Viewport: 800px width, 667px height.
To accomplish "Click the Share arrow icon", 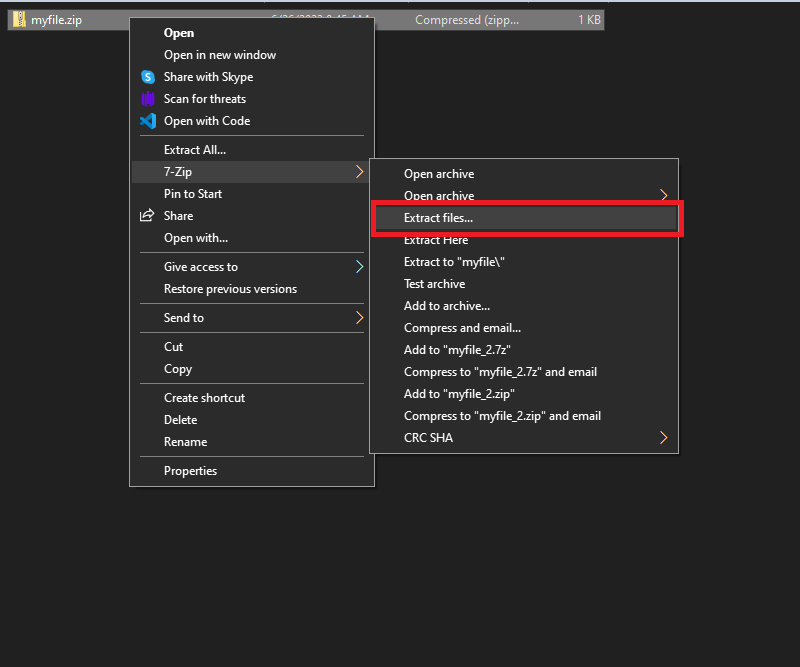I will [147, 216].
